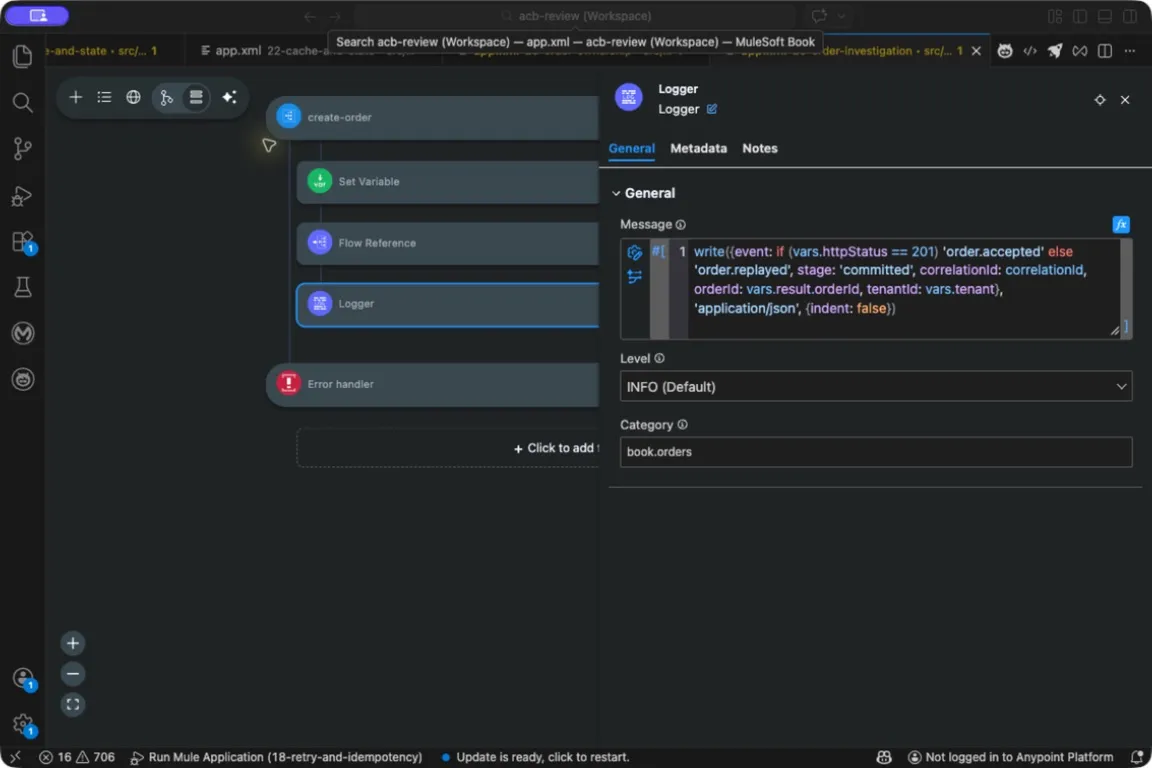Toggle the primary sidebar layout icon

click(1079, 16)
